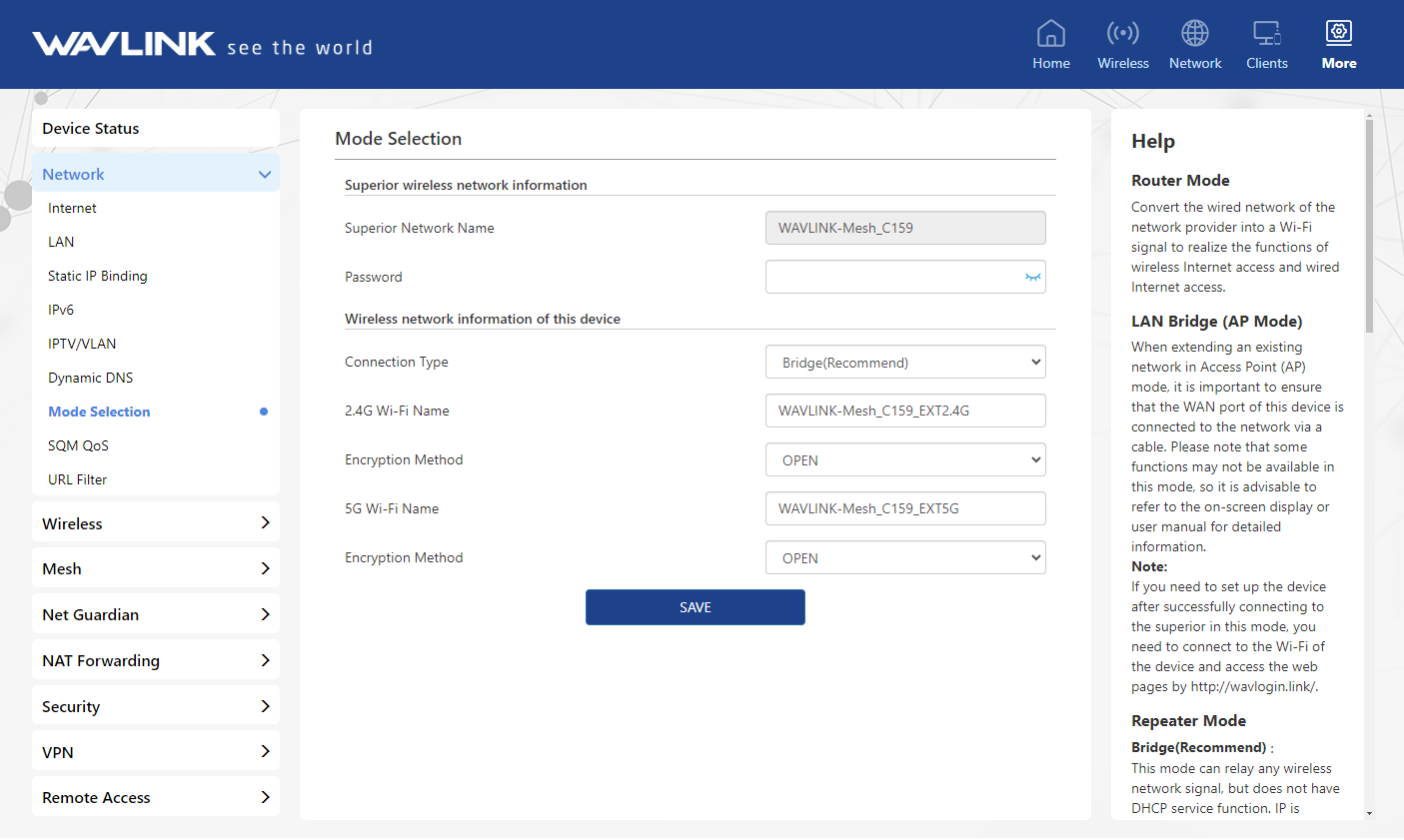The width and height of the screenshot is (1404, 840).
Task: Open the IPTV/VLAN submenu item
Action: (x=82, y=344)
